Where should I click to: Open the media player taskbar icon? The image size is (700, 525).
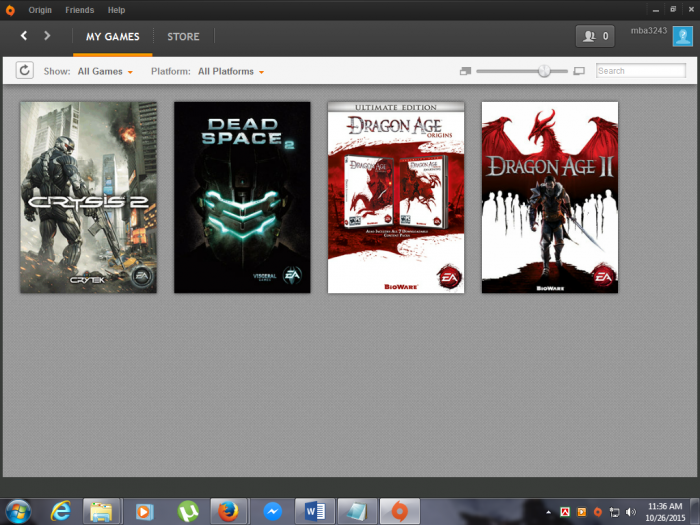point(144,512)
